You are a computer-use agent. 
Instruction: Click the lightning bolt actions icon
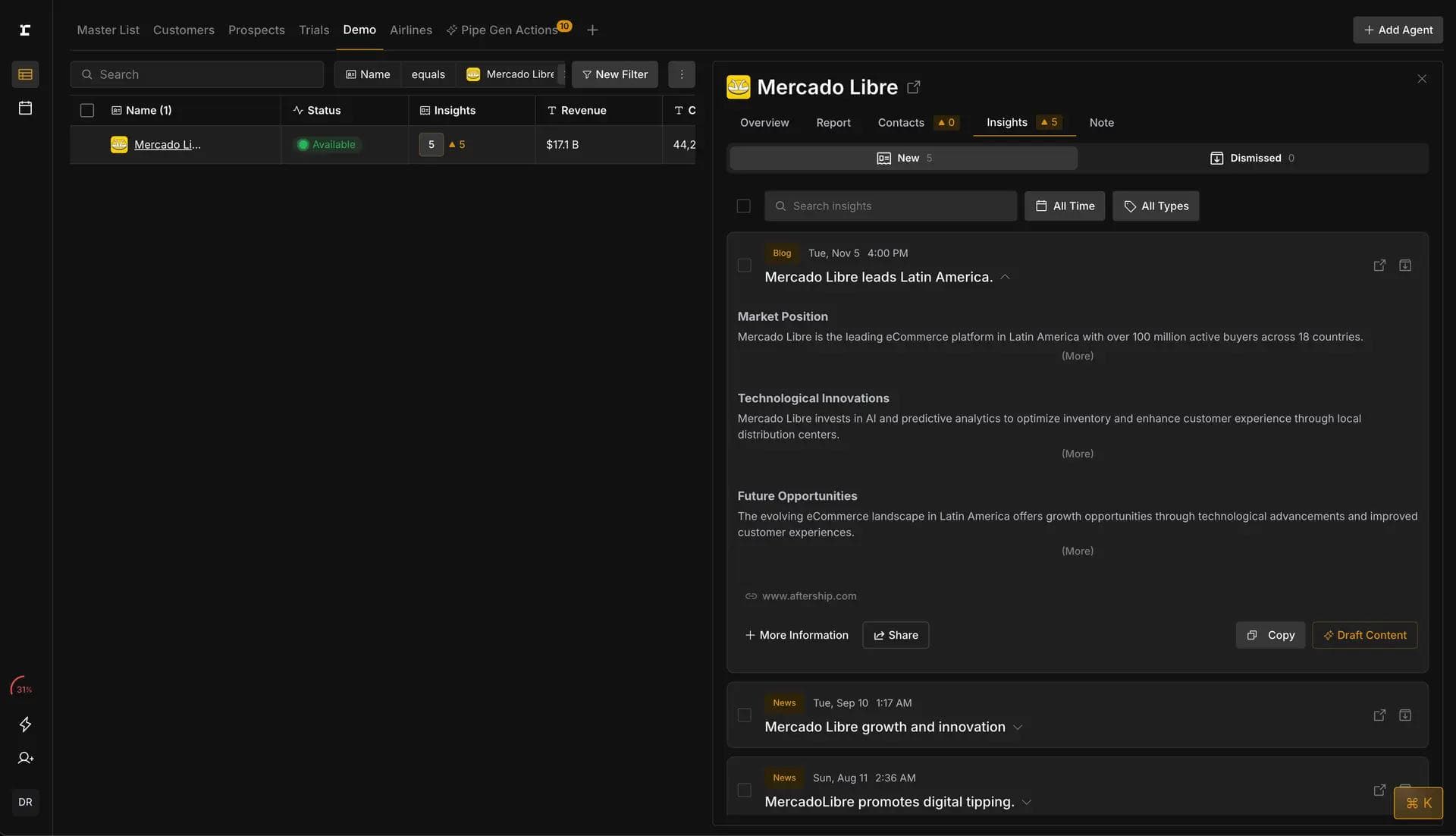pyautogui.click(x=25, y=724)
